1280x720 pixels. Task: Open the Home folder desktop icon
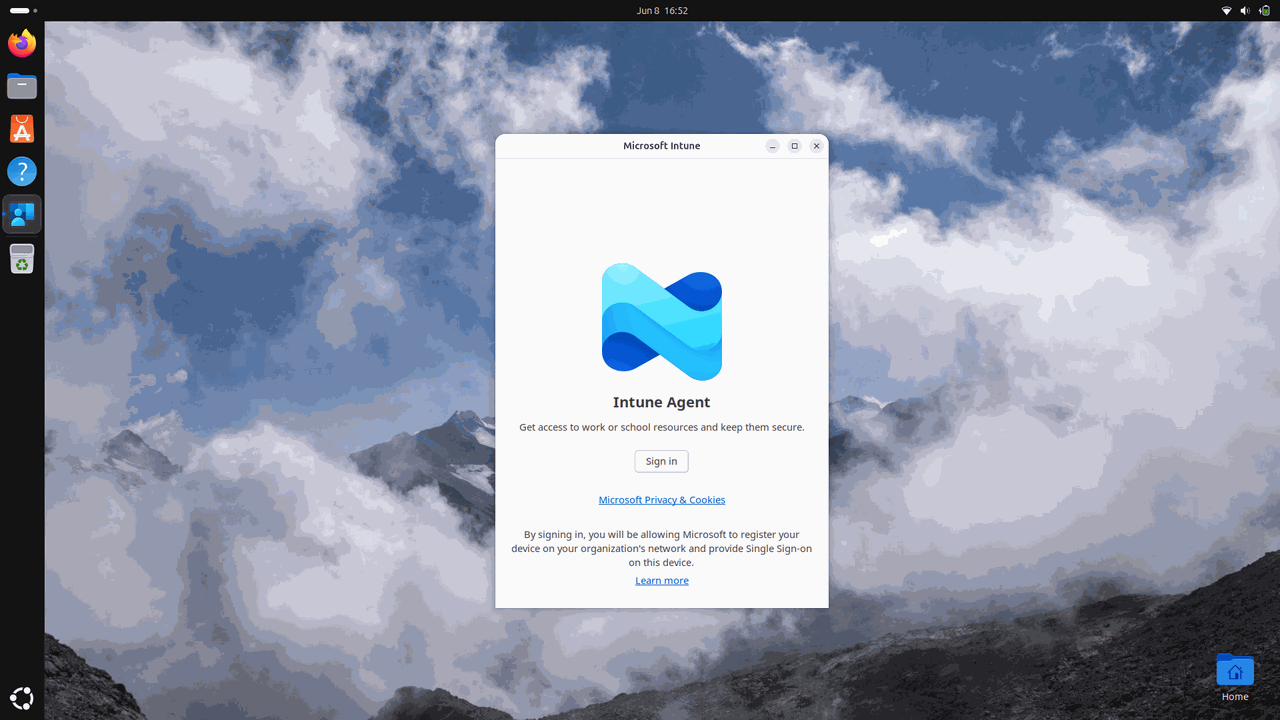1235,678
